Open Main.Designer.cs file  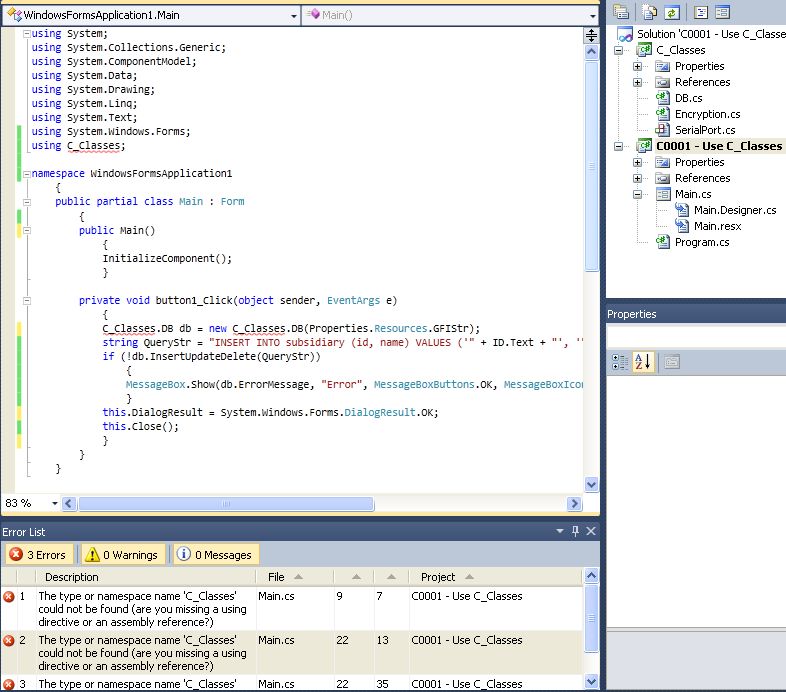[x=735, y=210]
